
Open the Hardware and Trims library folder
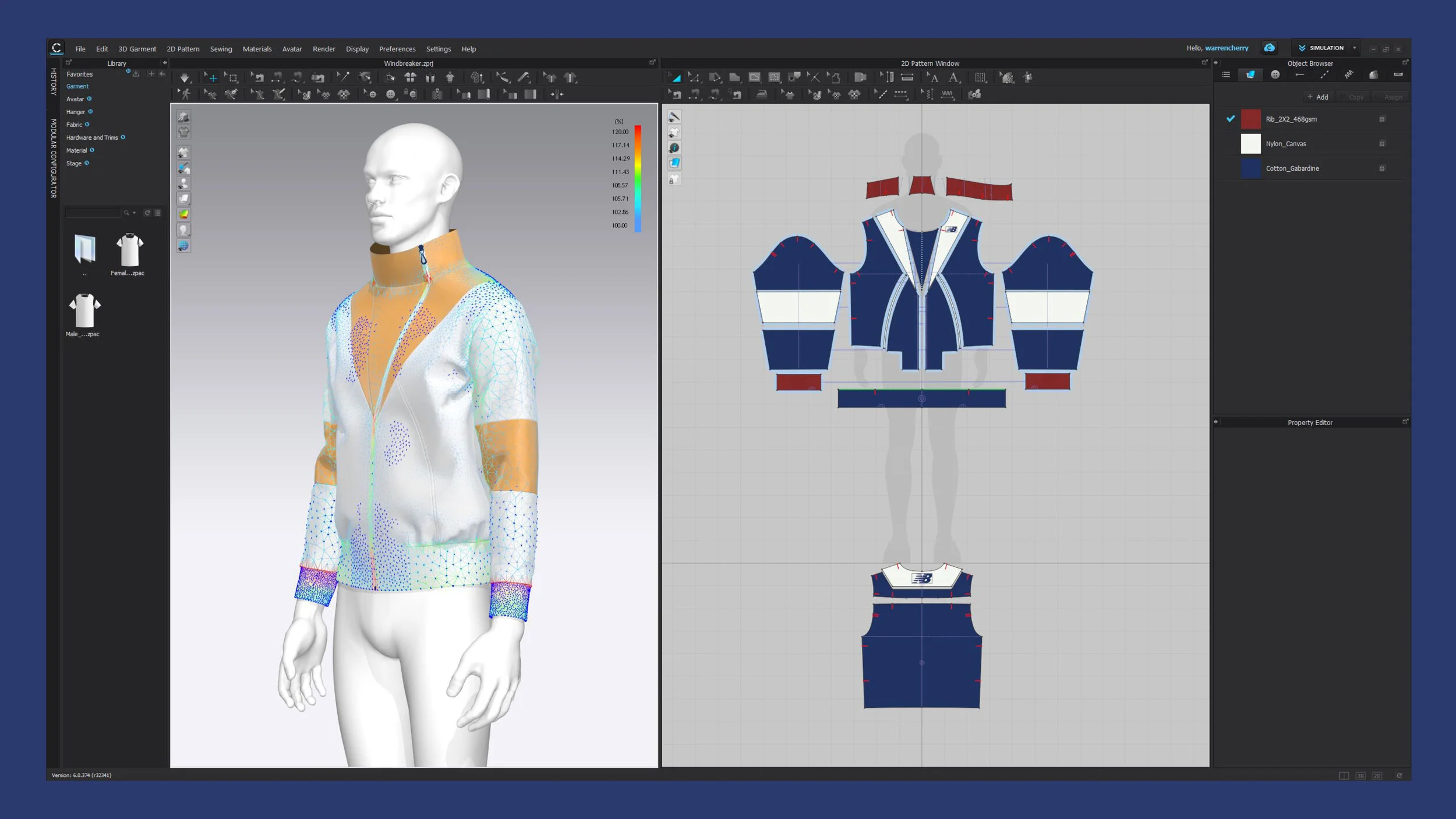pos(92,138)
